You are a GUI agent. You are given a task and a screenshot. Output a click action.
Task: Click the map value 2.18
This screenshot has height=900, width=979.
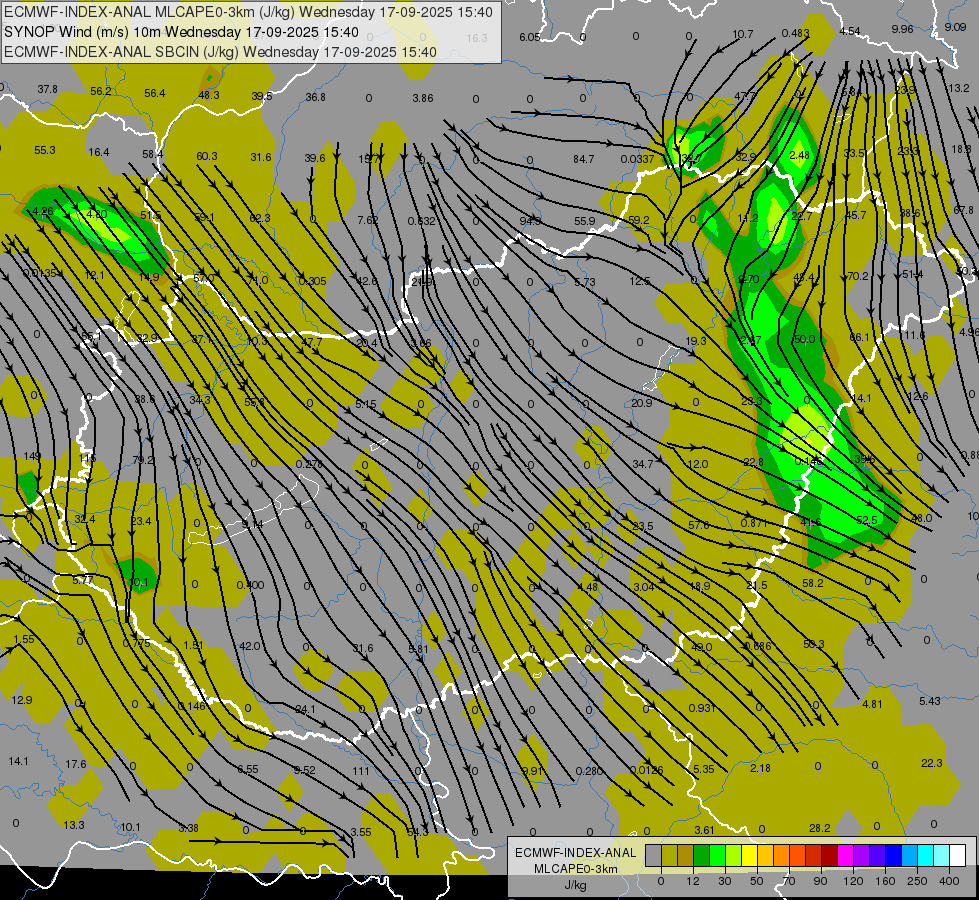pos(760,768)
